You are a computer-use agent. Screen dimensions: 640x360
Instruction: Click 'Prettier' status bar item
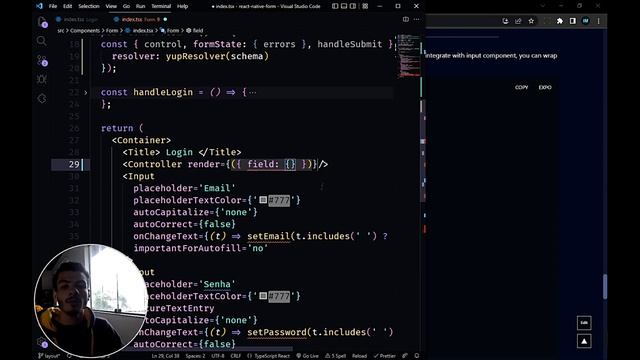click(384, 356)
